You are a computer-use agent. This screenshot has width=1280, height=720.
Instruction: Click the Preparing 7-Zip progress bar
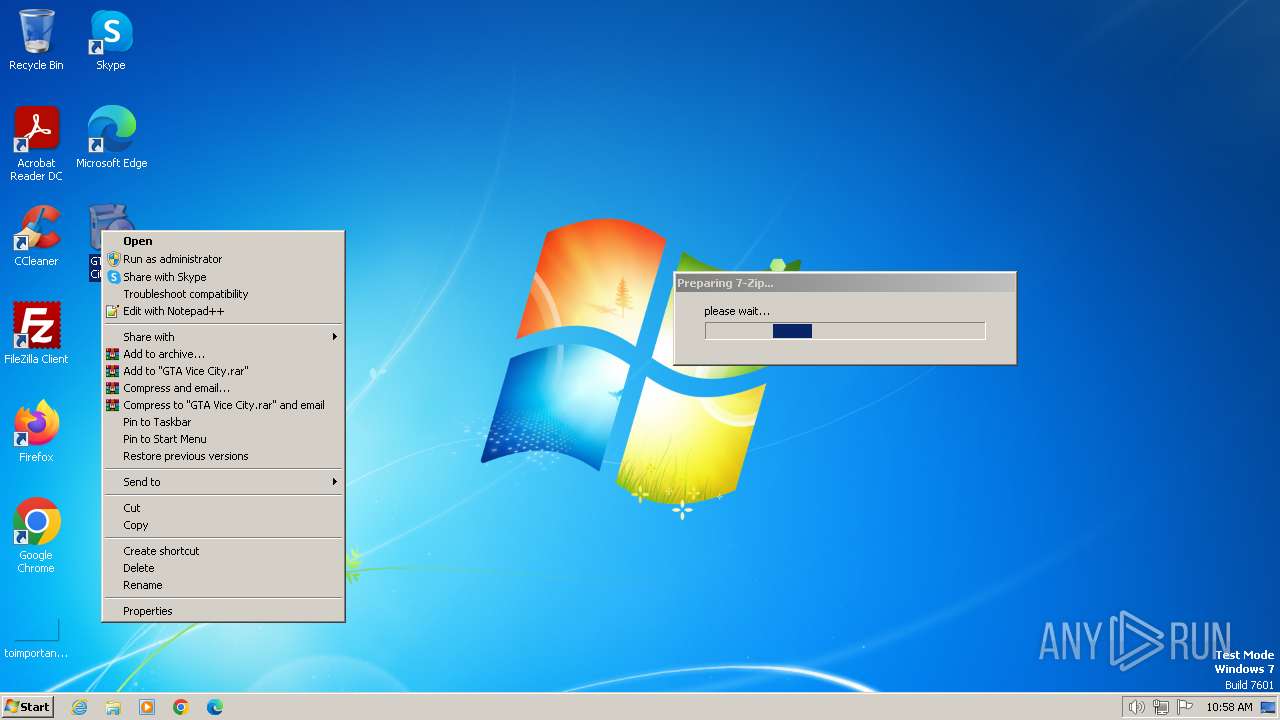tap(845, 331)
